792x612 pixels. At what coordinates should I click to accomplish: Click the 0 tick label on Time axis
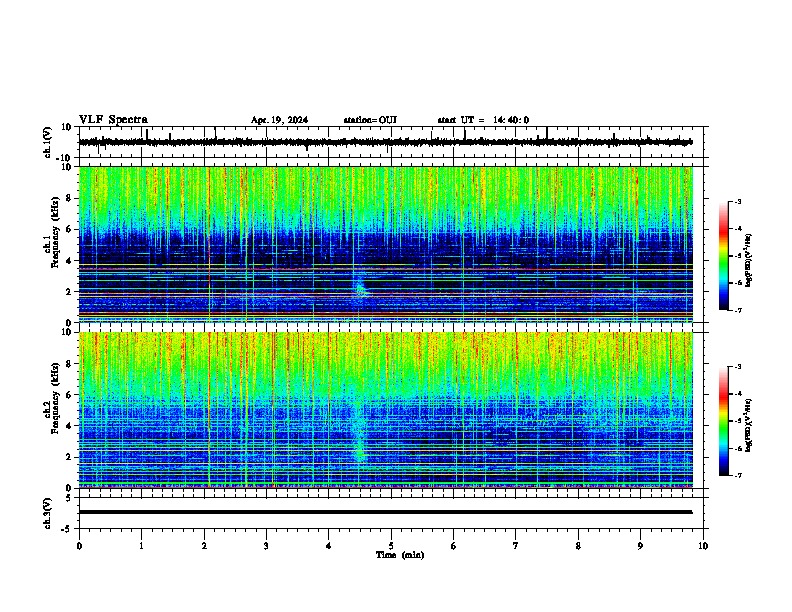pyautogui.click(x=79, y=546)
